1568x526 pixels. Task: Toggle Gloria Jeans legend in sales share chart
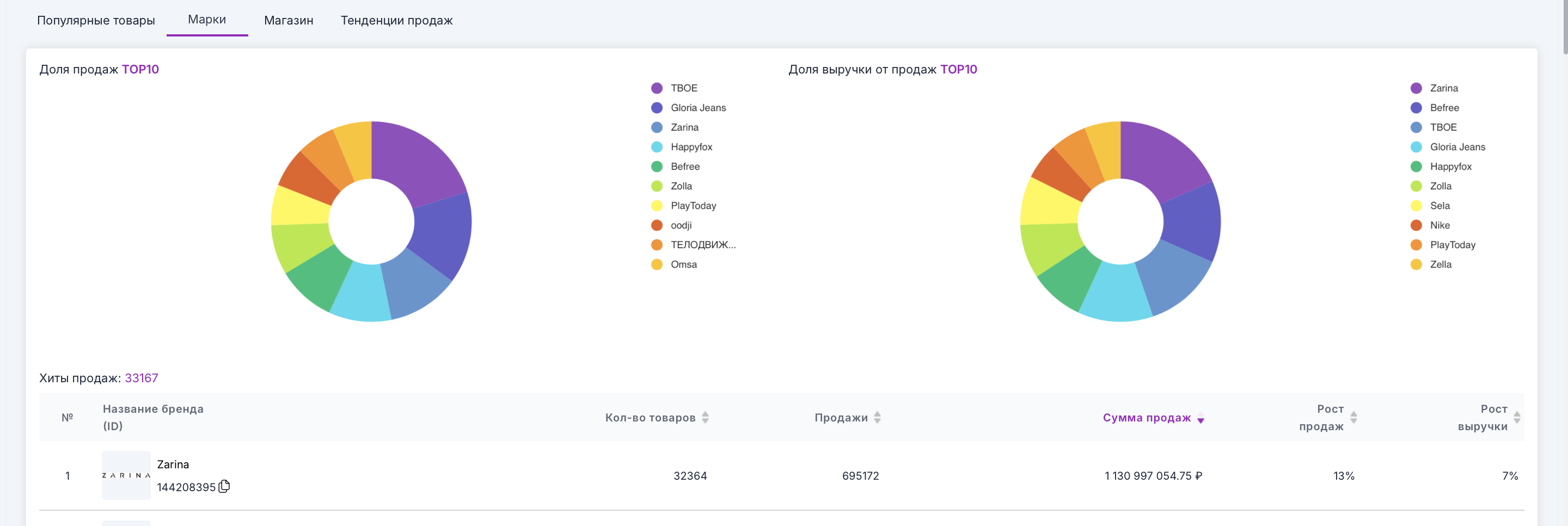(x=688, y=108)
